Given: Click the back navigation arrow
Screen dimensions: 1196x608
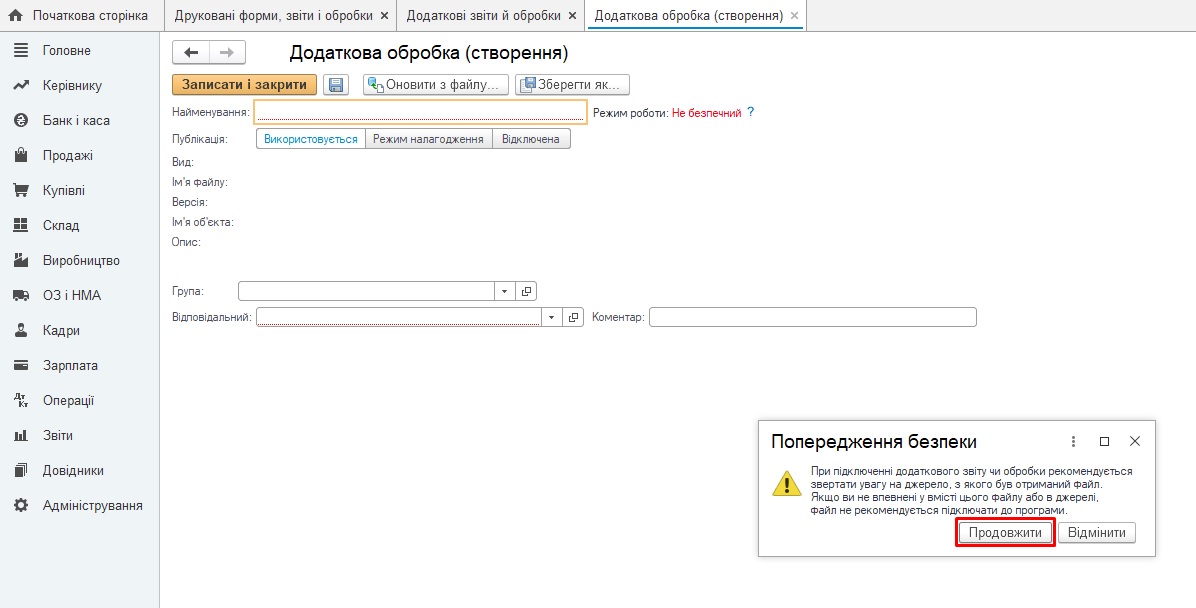Looking at the screenshot, I should pos(191,53).
